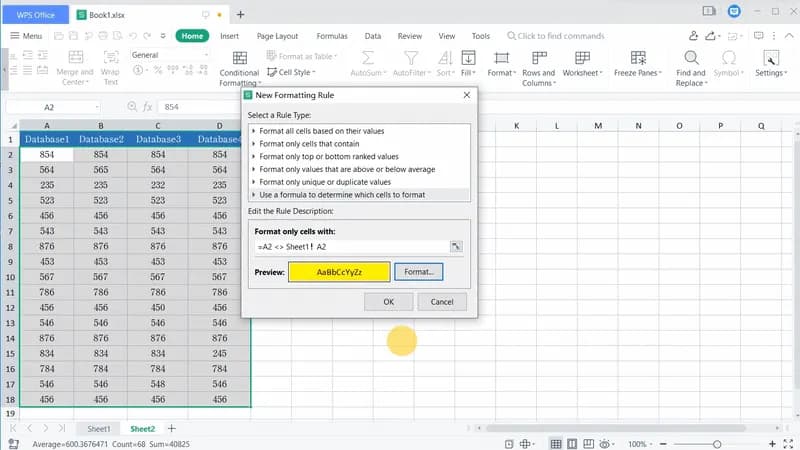Open the Home ribbon tab
This screenshot has width=800, height=450.
click(x=192, y=36)
